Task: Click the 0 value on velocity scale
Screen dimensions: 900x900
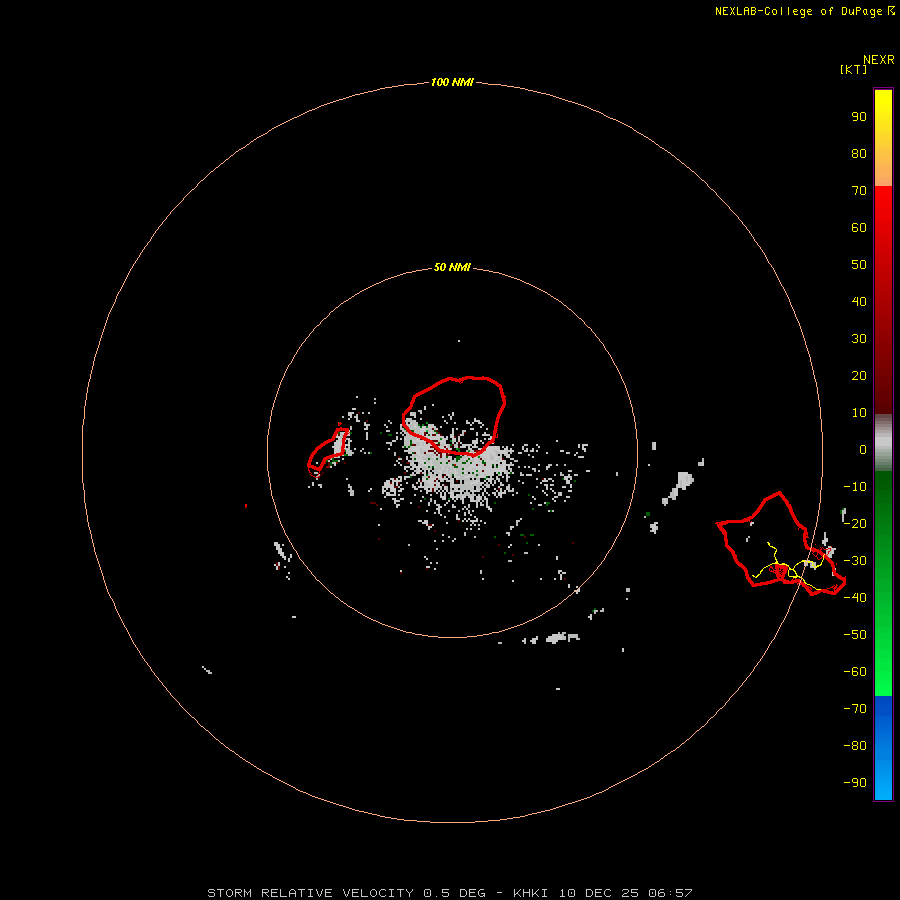Action: (863, 450)
